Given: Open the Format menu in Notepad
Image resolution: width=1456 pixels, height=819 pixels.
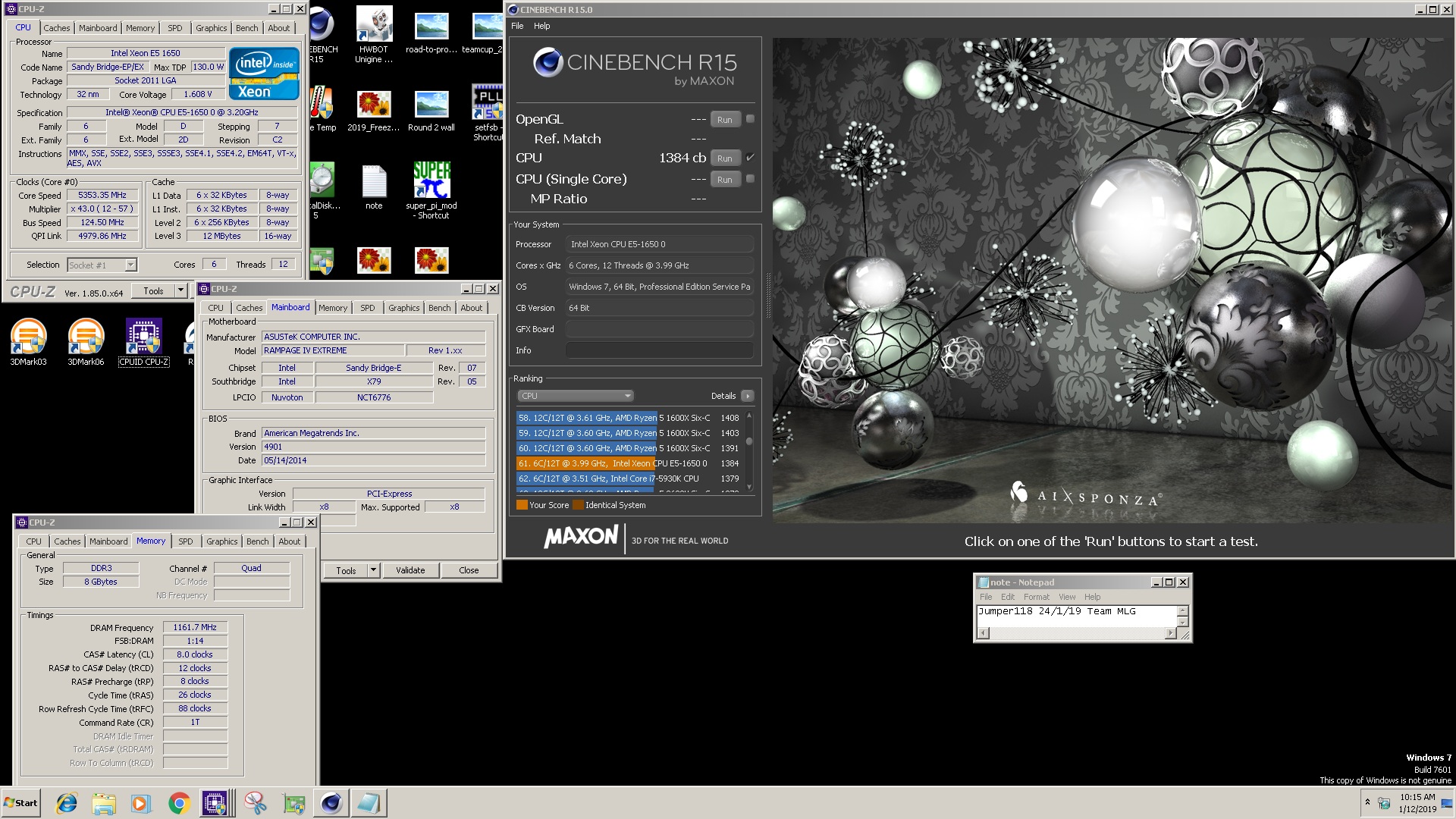Looking at the screenshot, I should [x=1036, y=597].
